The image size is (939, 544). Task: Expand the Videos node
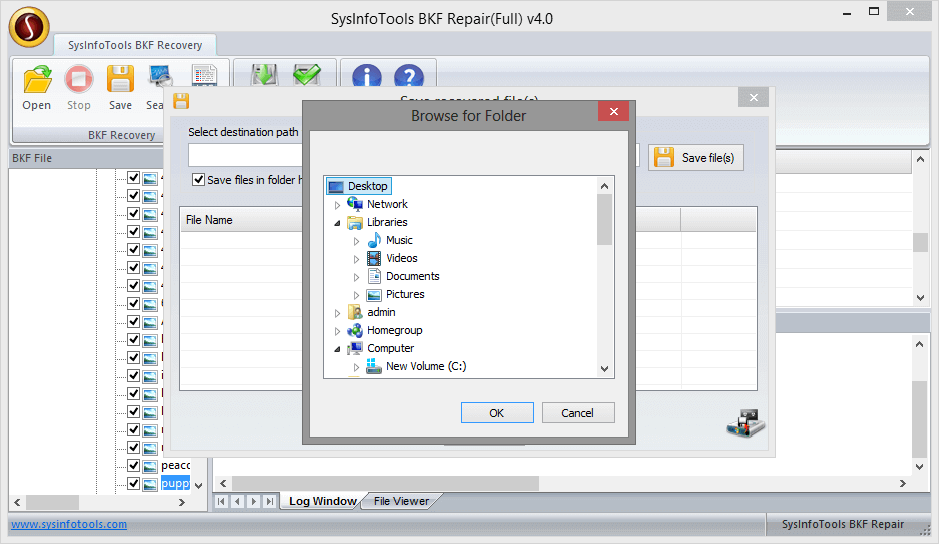tap(356, 259)
